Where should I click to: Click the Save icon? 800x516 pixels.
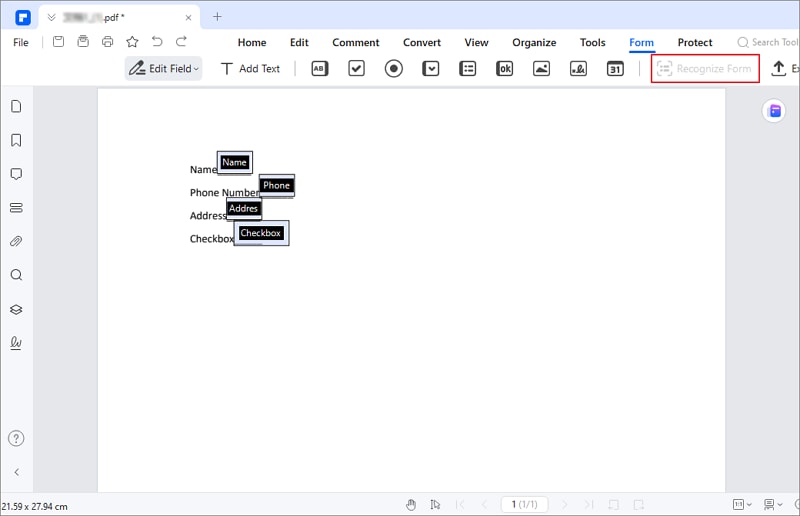pos(59,41)
